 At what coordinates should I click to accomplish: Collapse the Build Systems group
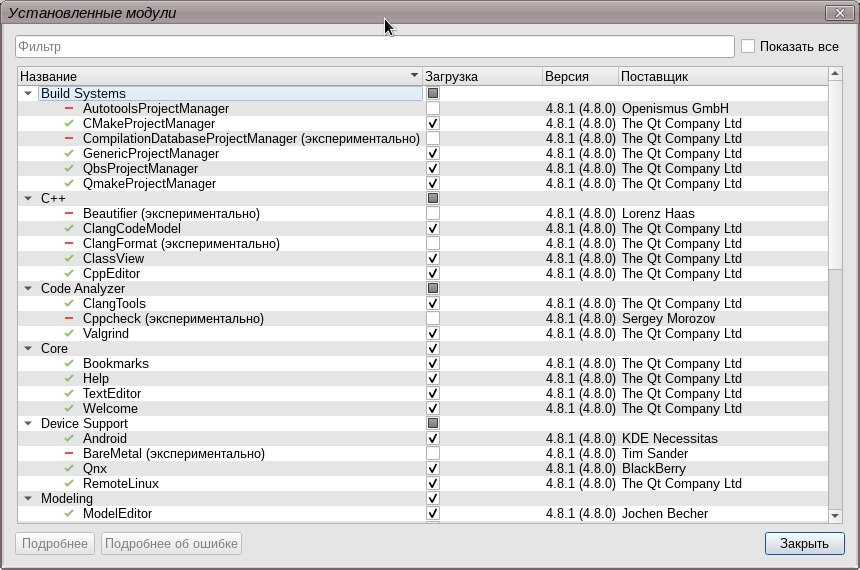point(28,93)
